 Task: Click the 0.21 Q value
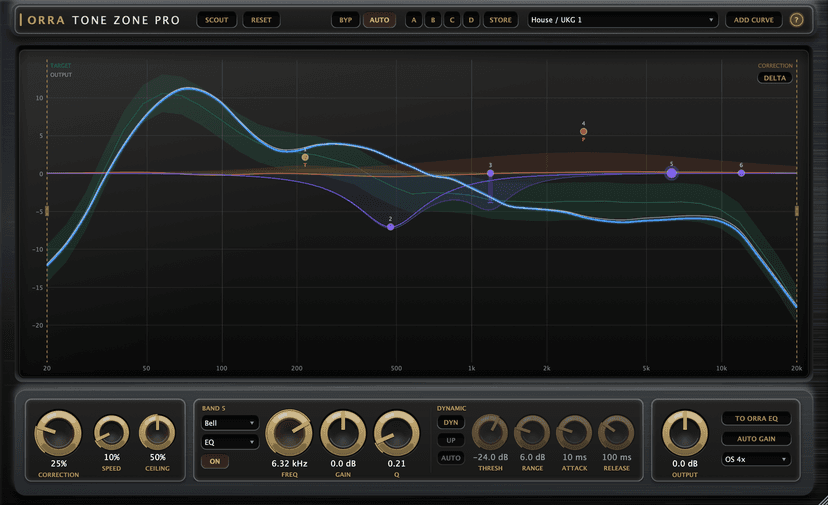click(x=397, y=463)
